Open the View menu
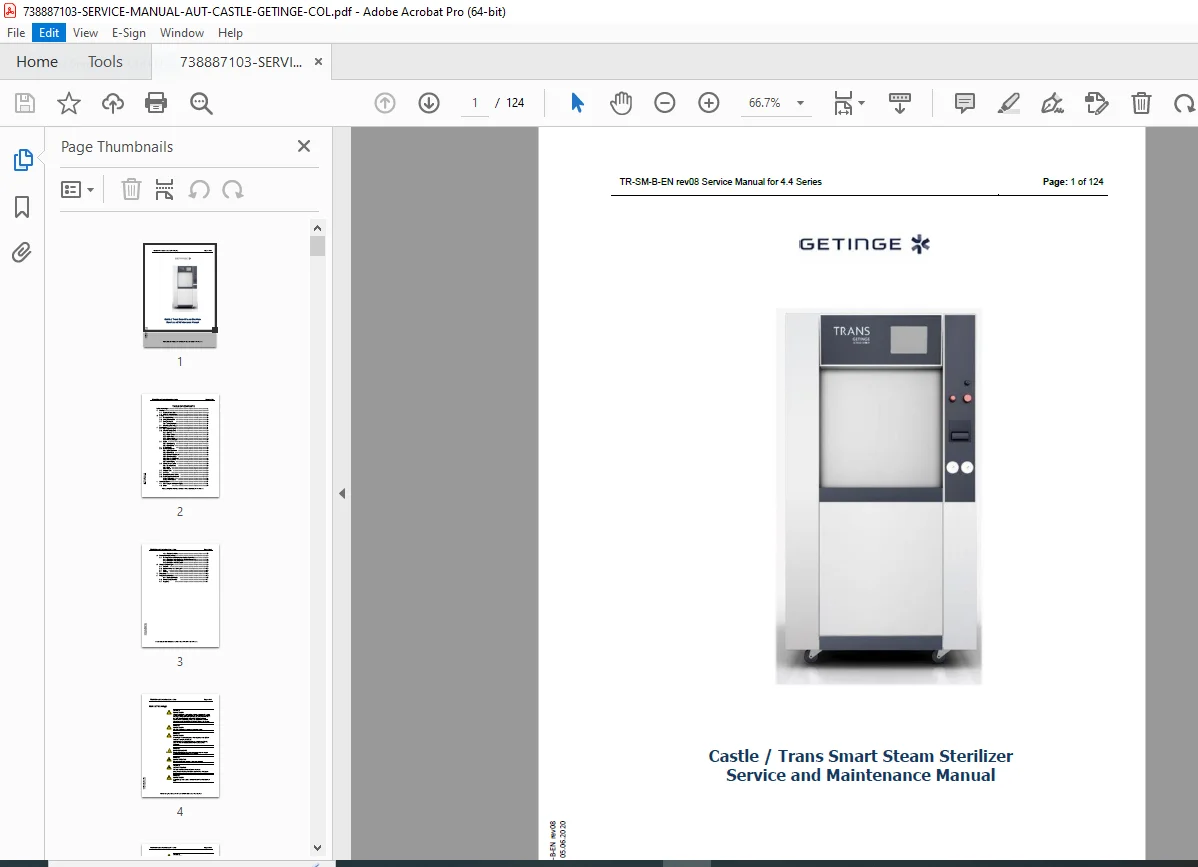The width and height of the screenshot is (1198, 867). pos(85,33)
